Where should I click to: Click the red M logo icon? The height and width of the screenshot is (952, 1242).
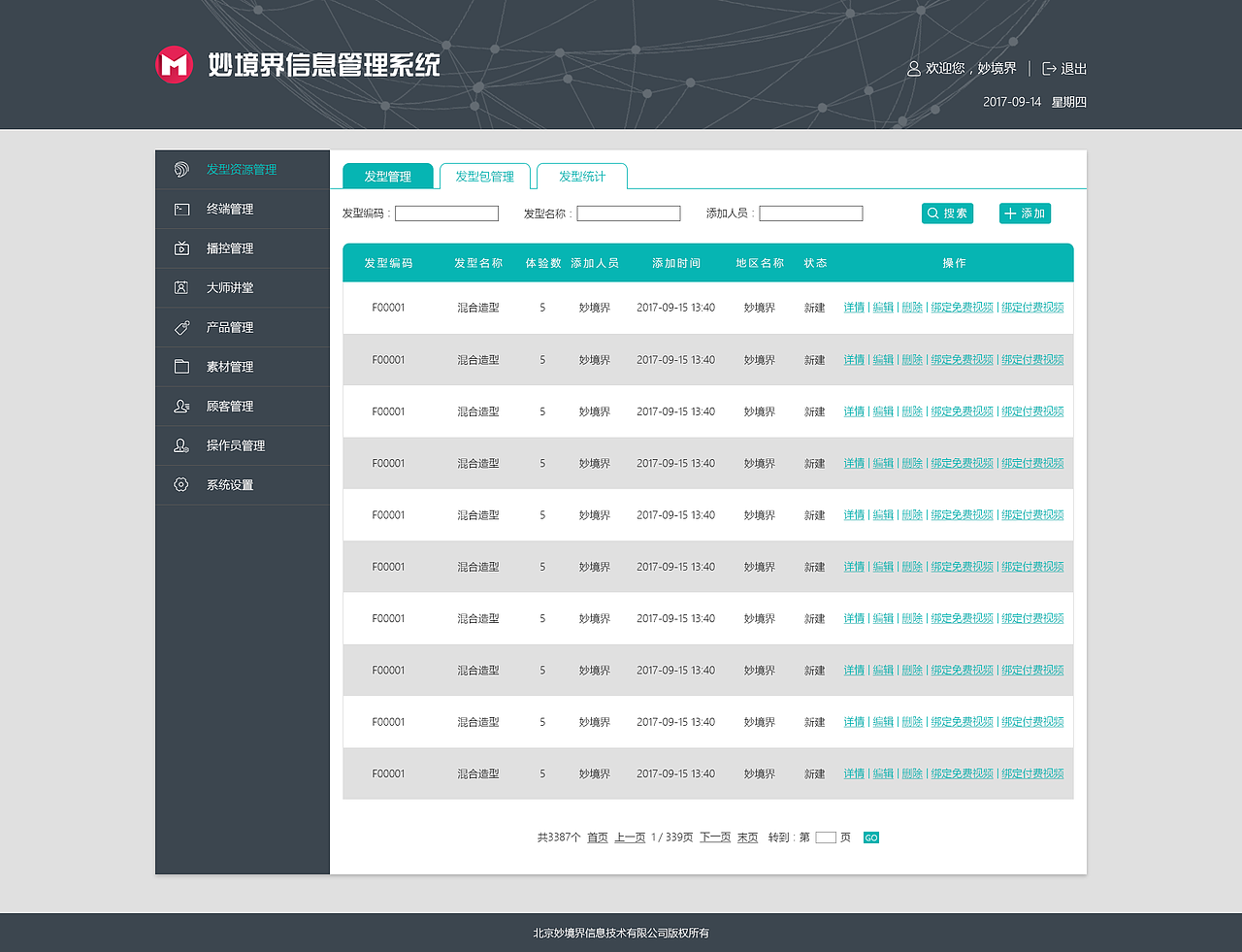[174, 64]
